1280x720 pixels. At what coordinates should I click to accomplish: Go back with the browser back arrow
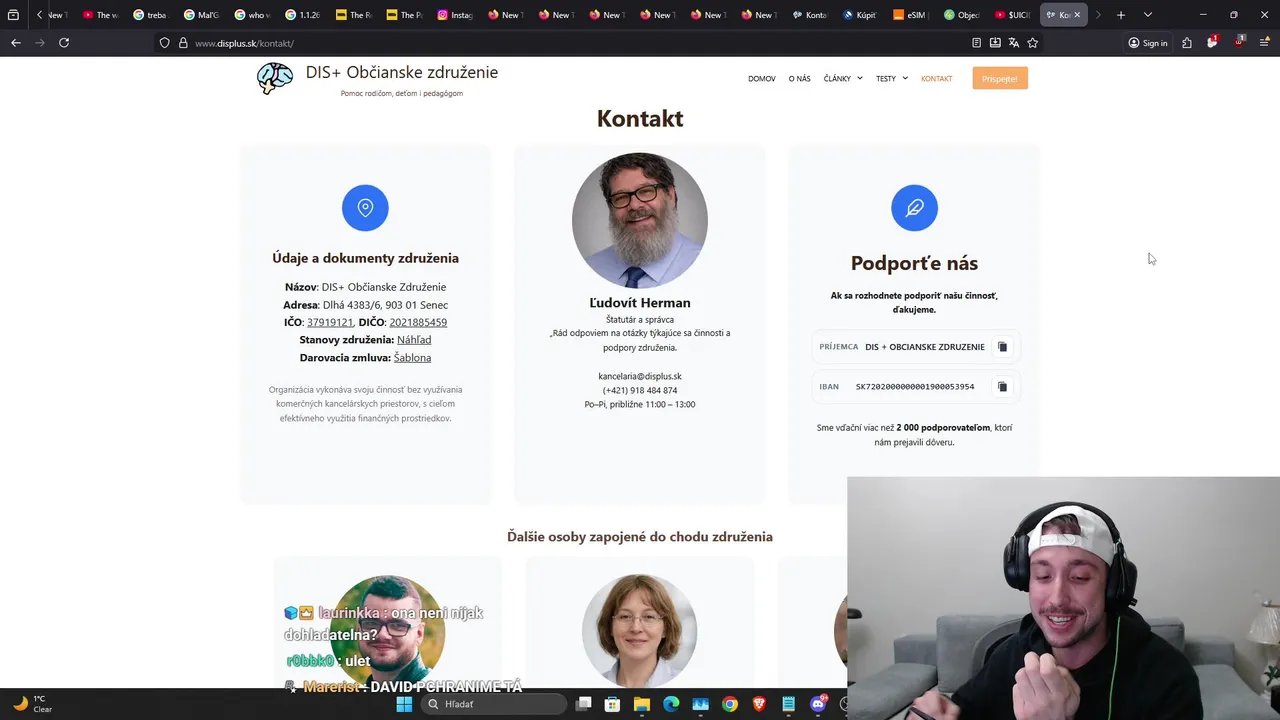click(15, 43)
